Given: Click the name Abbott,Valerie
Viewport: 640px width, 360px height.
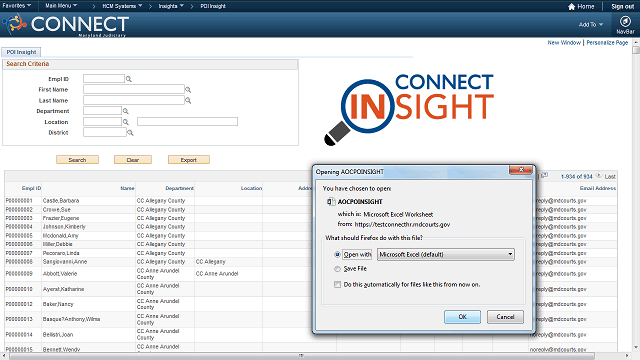Looking at the screenshot, I should pyautogui.click(x=60, y=274).
